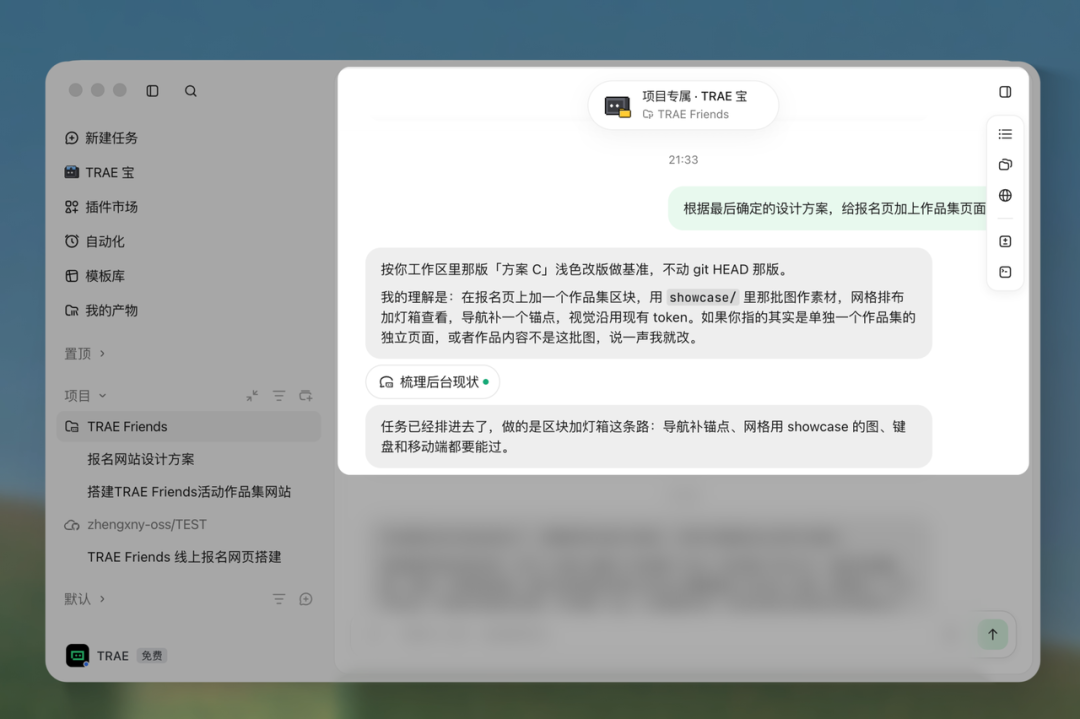Click the 新建任务 plus icon

click(72, 138)
